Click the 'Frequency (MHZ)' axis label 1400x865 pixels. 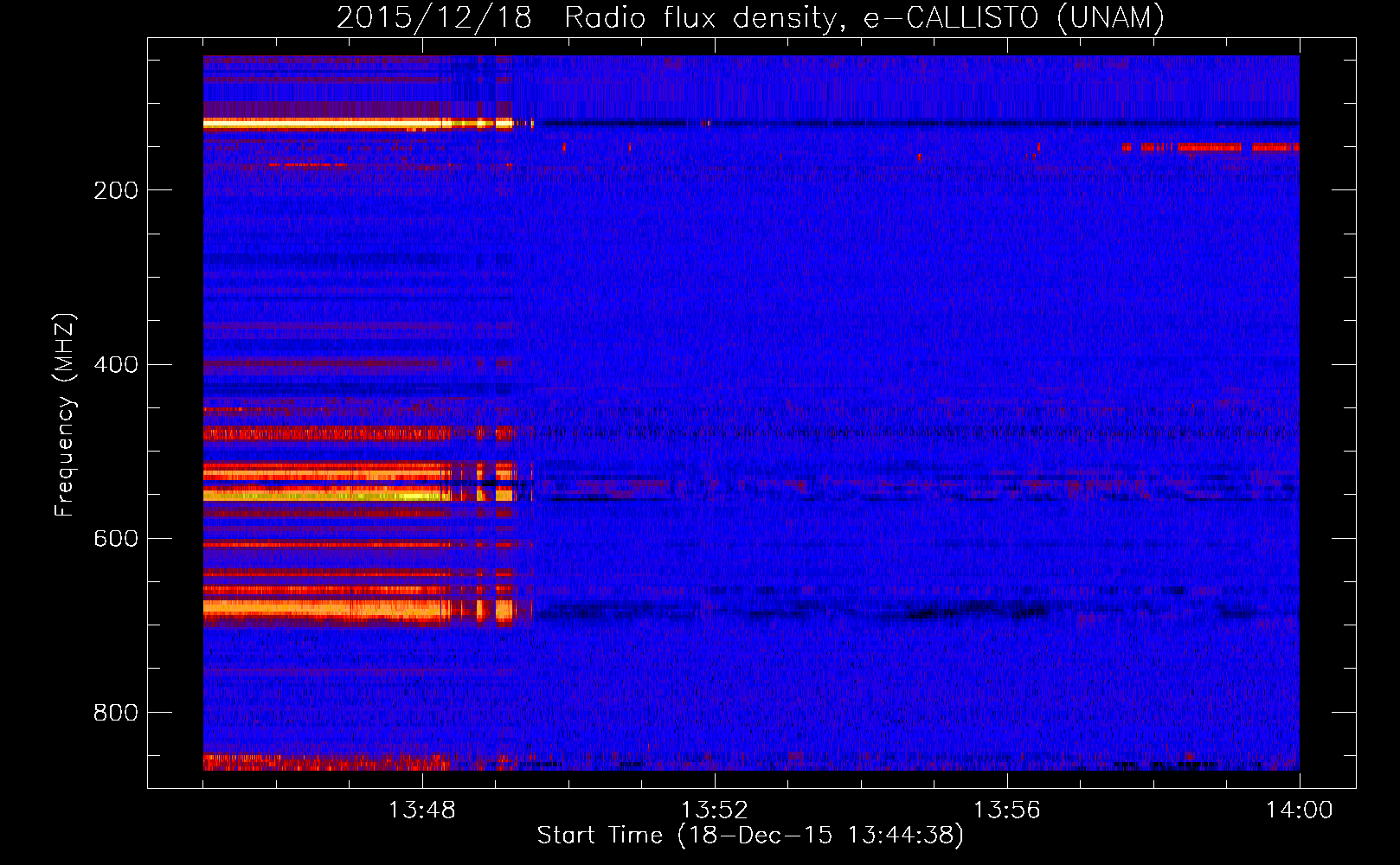coord(65,415)
